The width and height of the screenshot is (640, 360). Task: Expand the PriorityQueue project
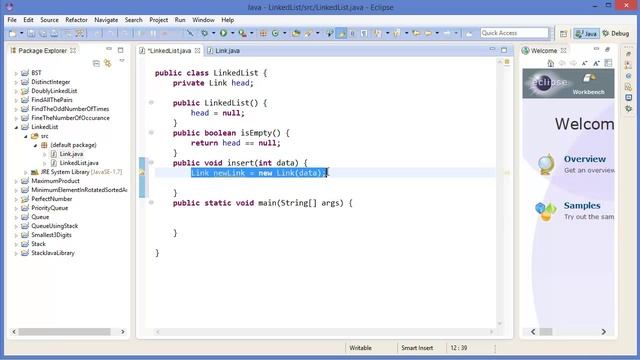pos(16,208)
